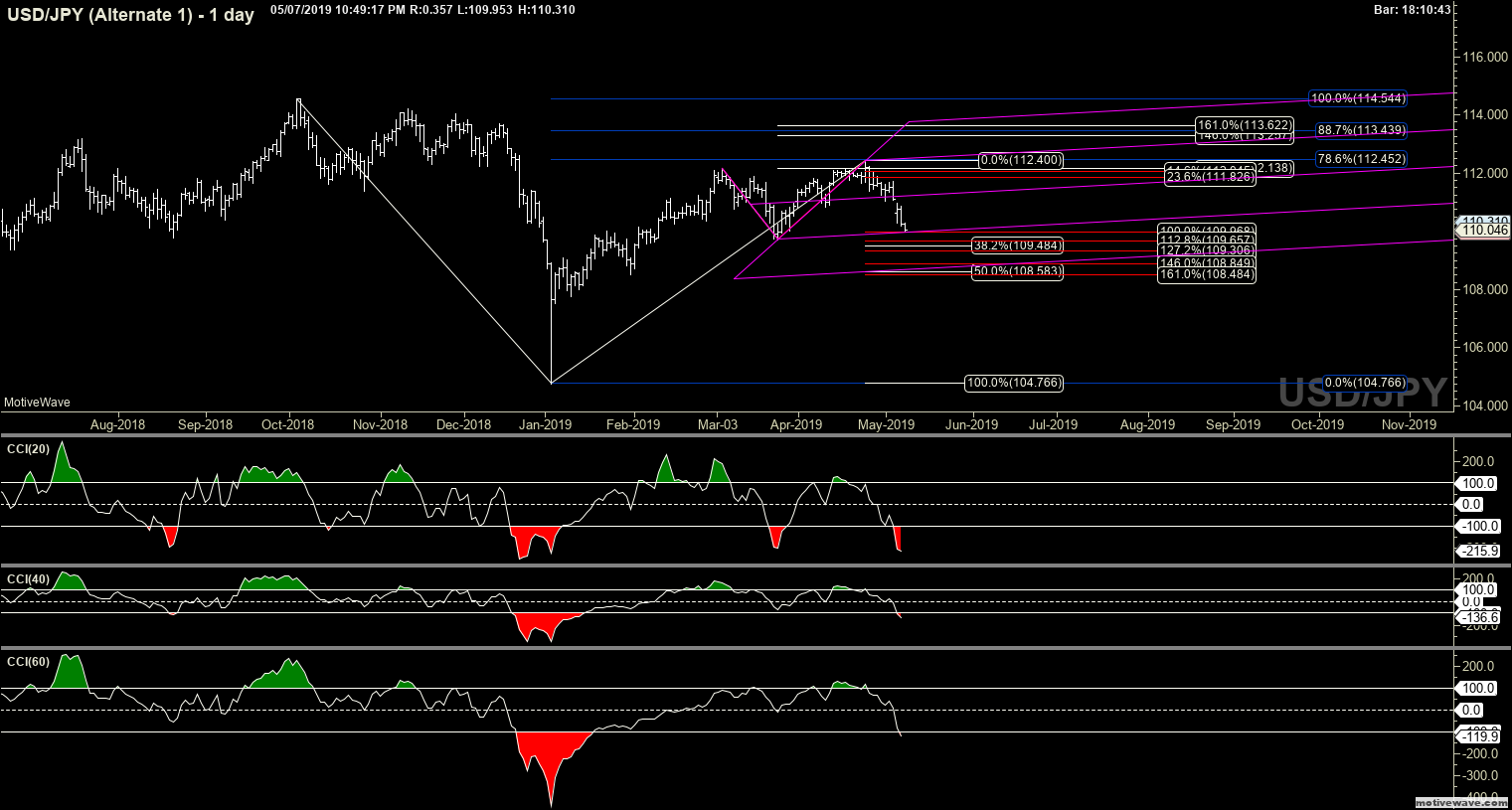Click the 114.000 price axis label
Screen dimensions: 1512x810
(1486, 115)
